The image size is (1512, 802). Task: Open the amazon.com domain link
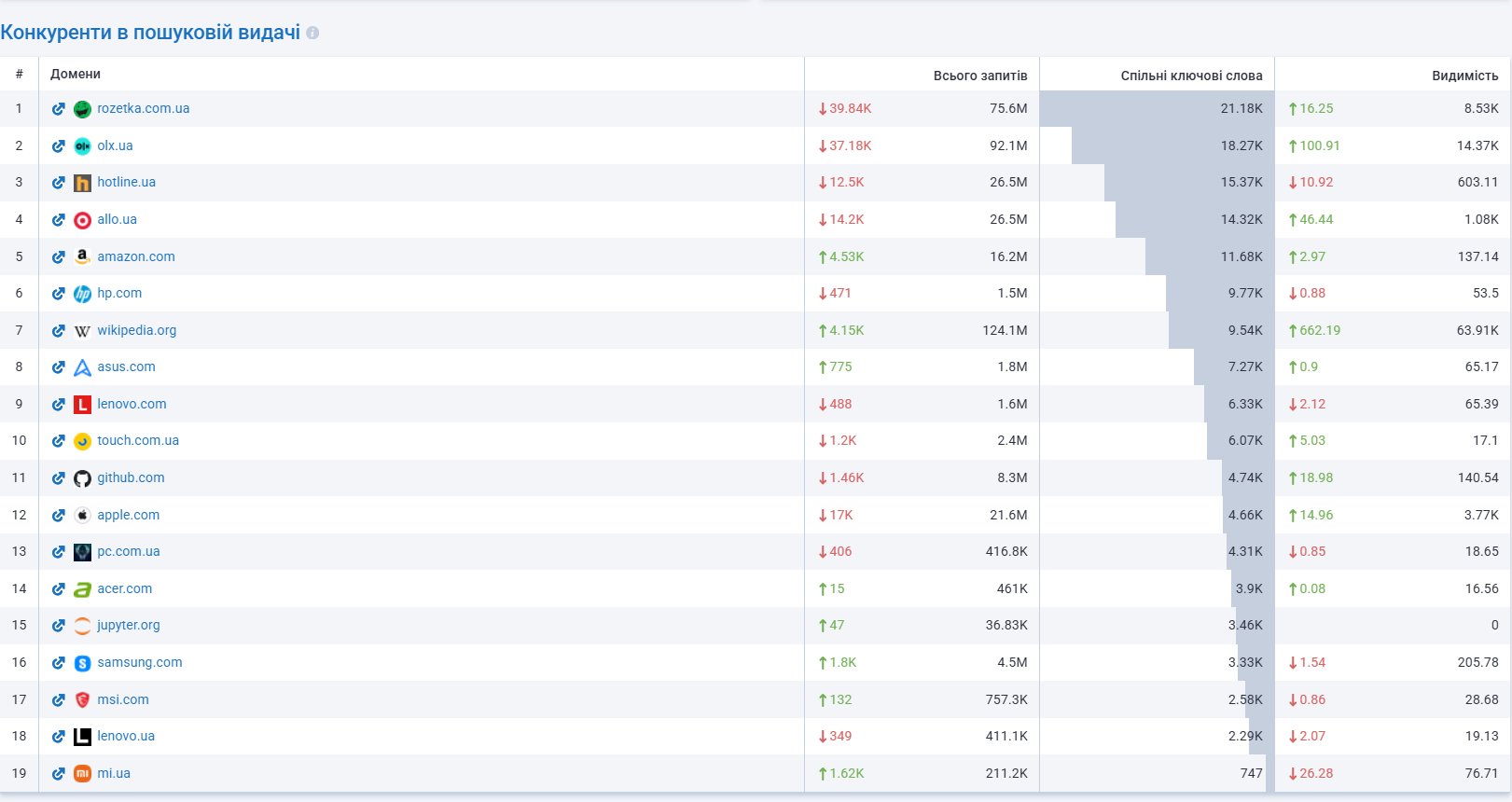[x=136, y=256]
